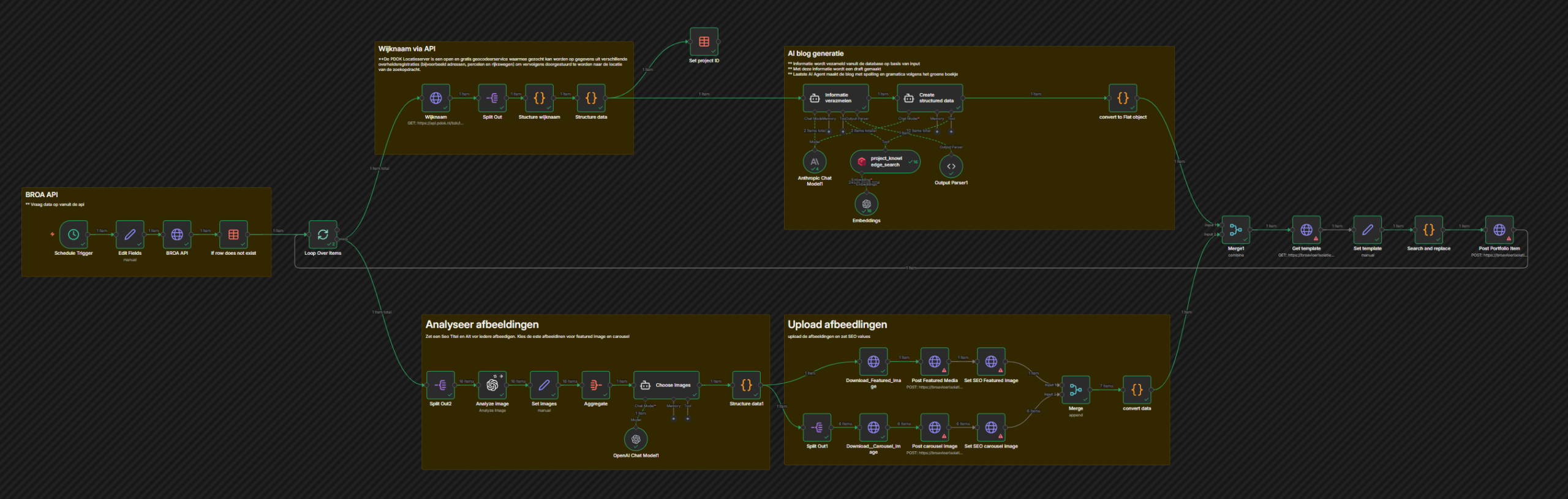
Task: Select the Merge1 combine node
Action: pos(1235,230)
